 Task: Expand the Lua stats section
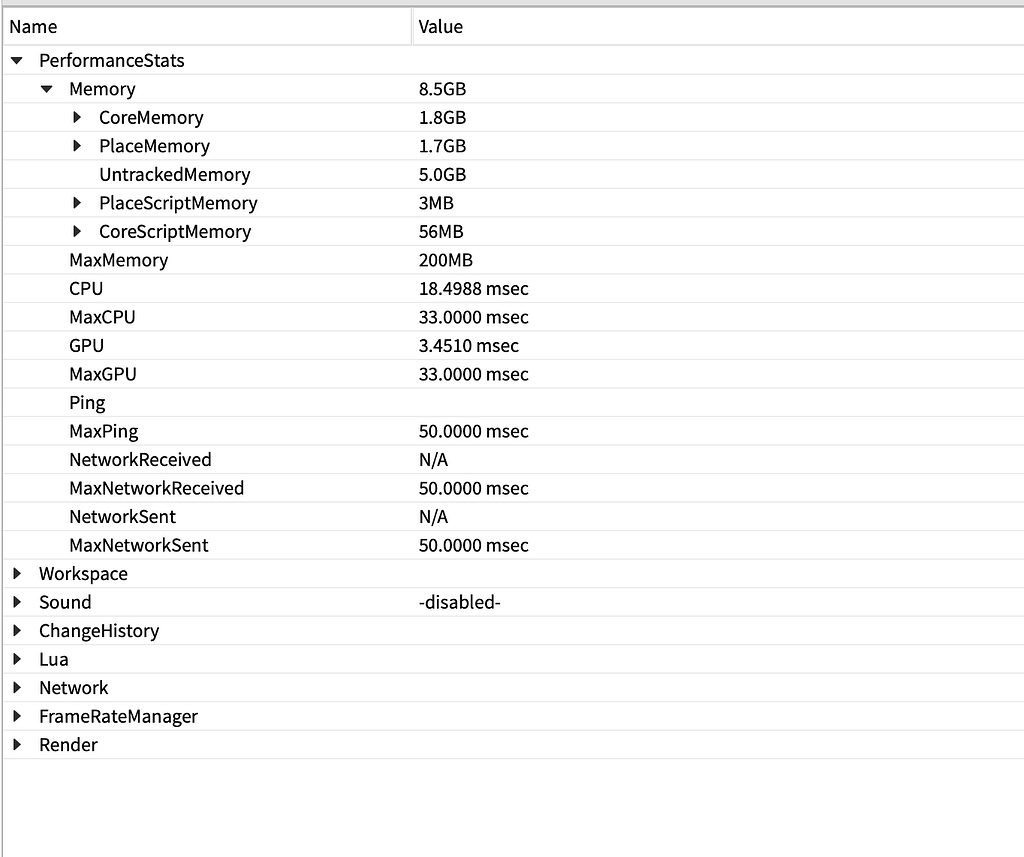click(16, 659)
